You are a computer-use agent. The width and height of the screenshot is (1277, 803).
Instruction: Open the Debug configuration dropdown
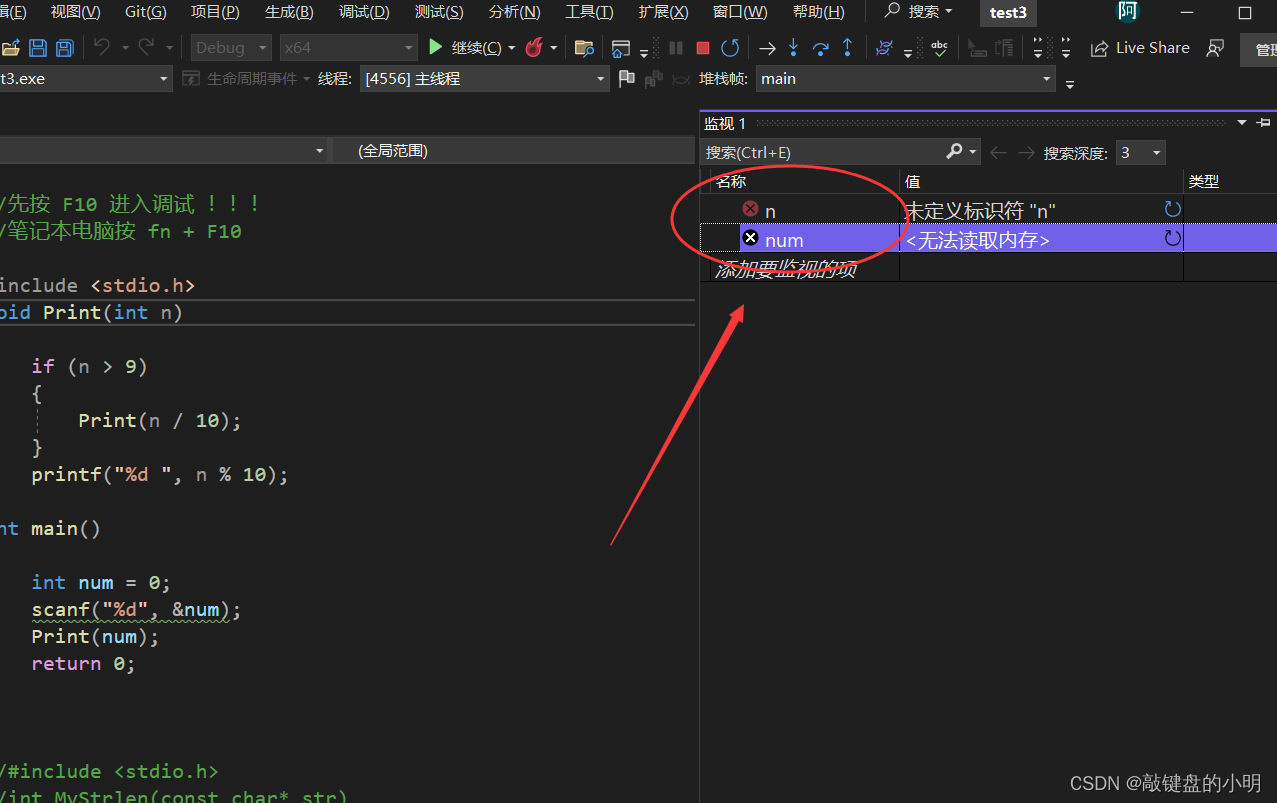tap(231, 47)
